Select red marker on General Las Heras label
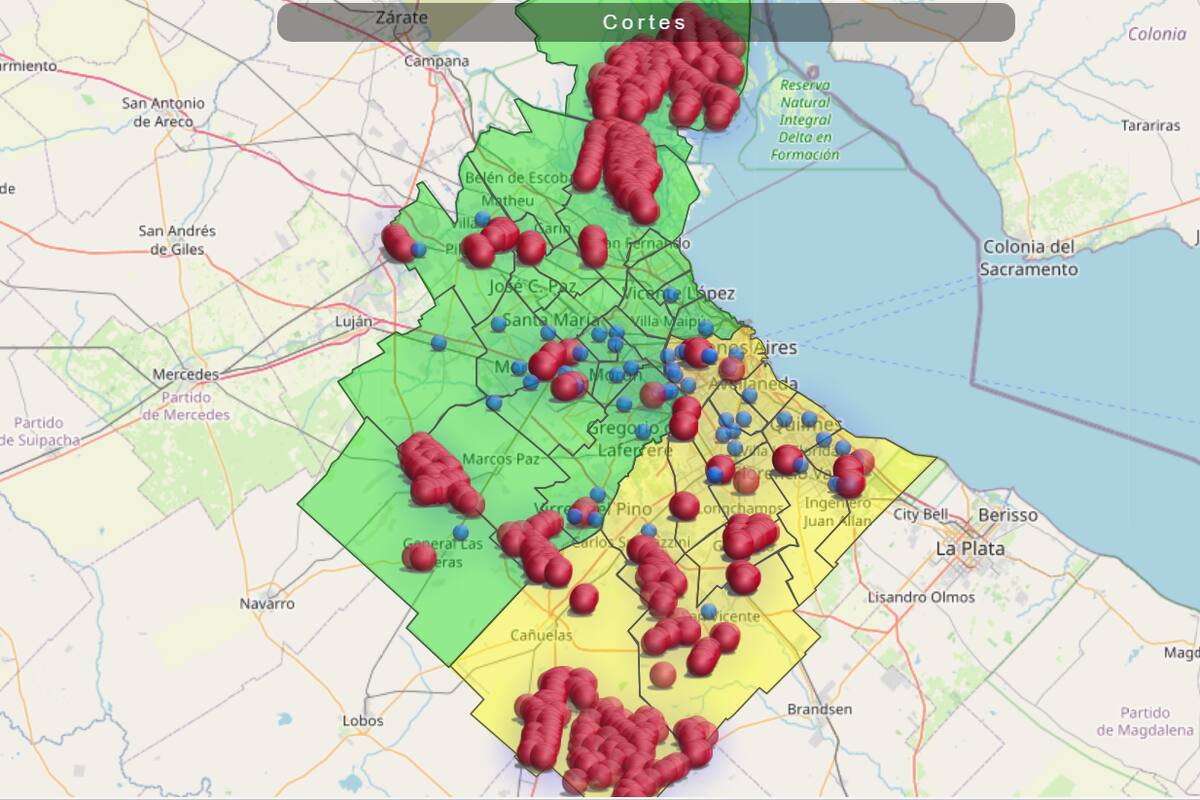Viewport: 1200px width, 800px height. 420,556
